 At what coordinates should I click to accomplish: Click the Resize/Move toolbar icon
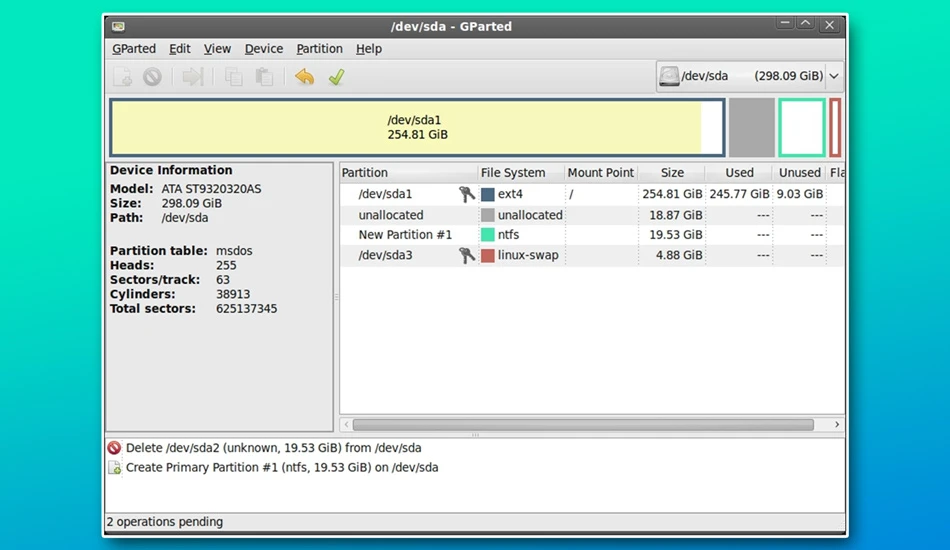(193, 77)
